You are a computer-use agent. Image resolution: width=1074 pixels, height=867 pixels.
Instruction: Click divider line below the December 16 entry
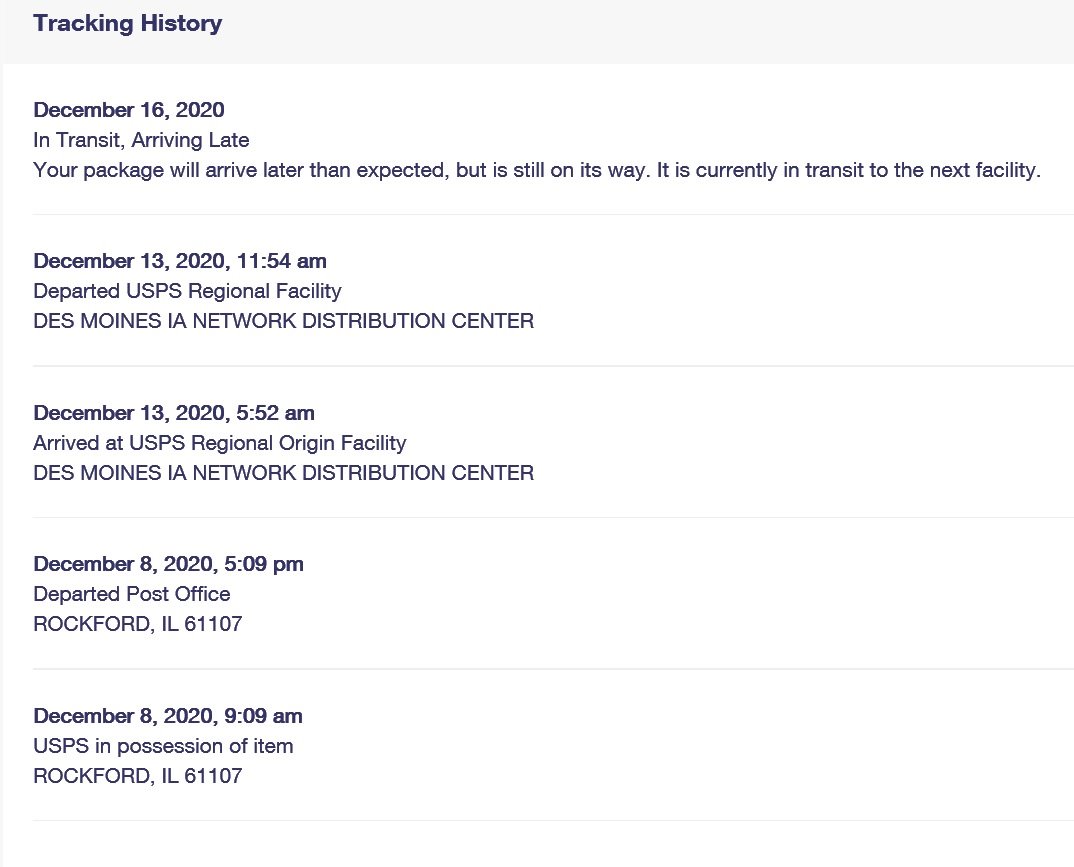553,214
